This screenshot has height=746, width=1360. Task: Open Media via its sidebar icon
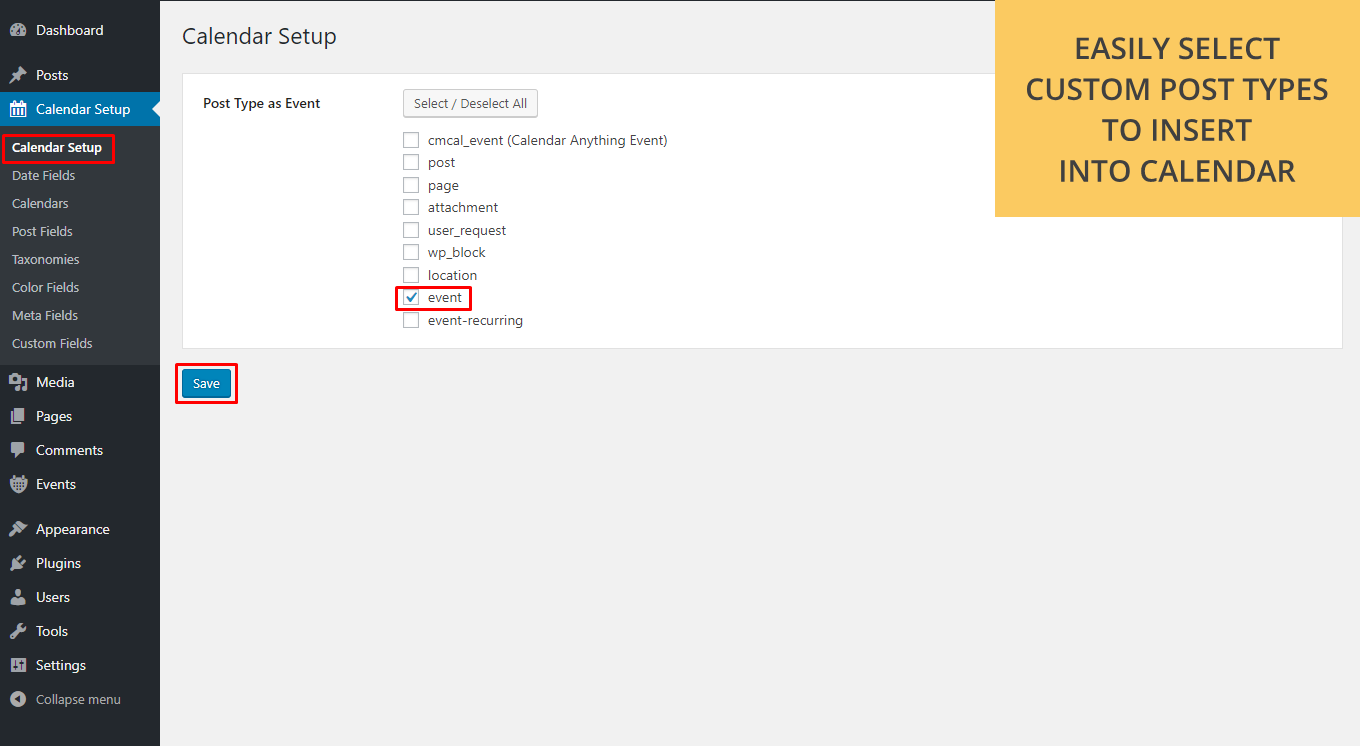coord(18,382)
